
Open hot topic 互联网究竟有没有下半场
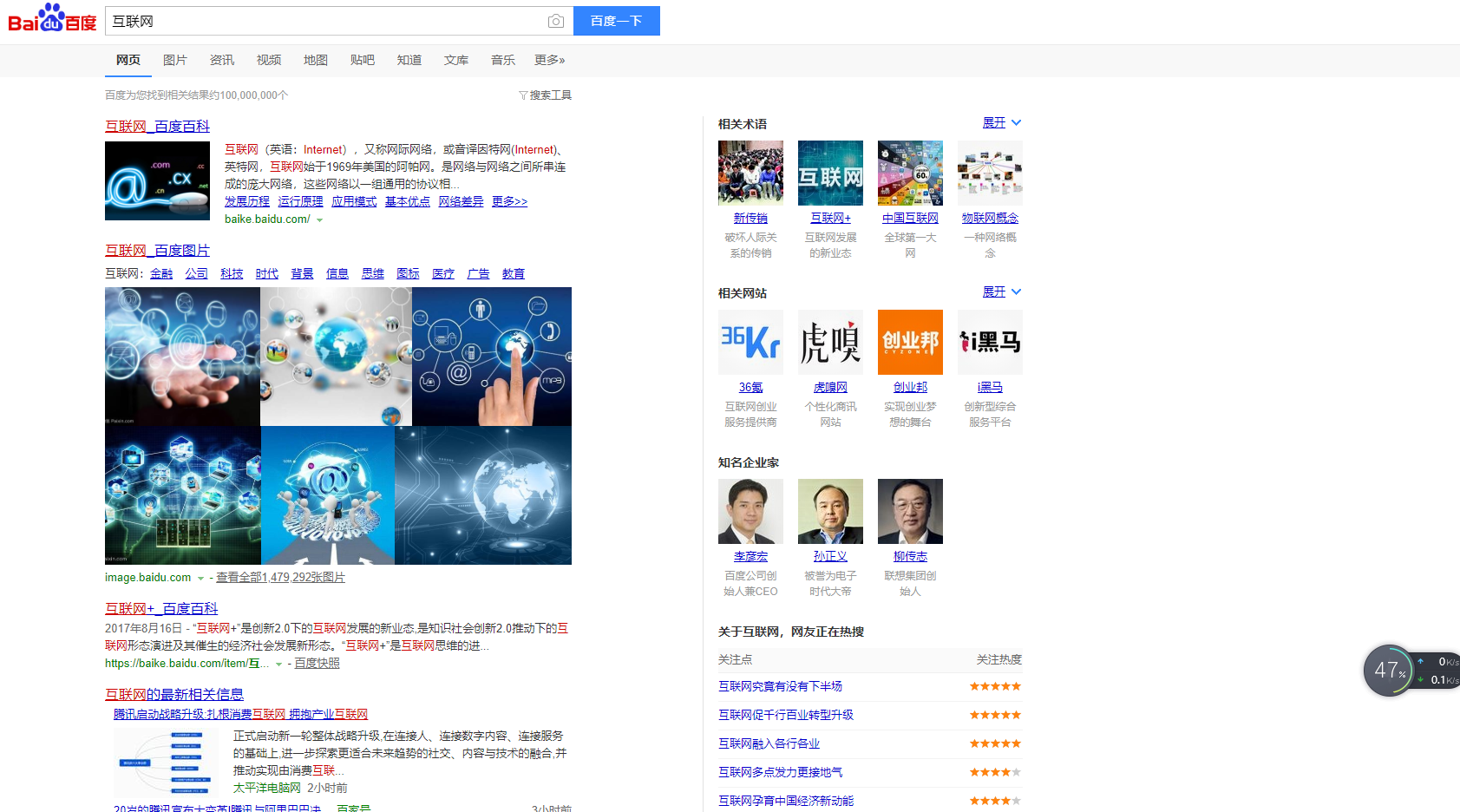click(x=780, y=687)
